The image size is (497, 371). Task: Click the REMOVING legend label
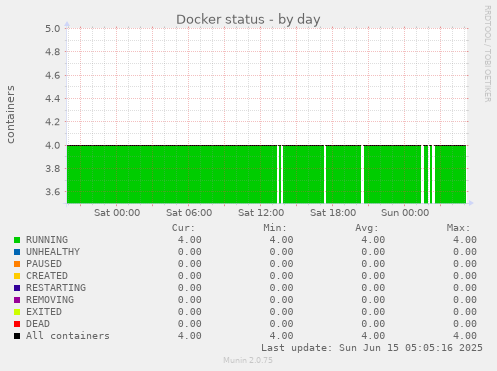50,300
